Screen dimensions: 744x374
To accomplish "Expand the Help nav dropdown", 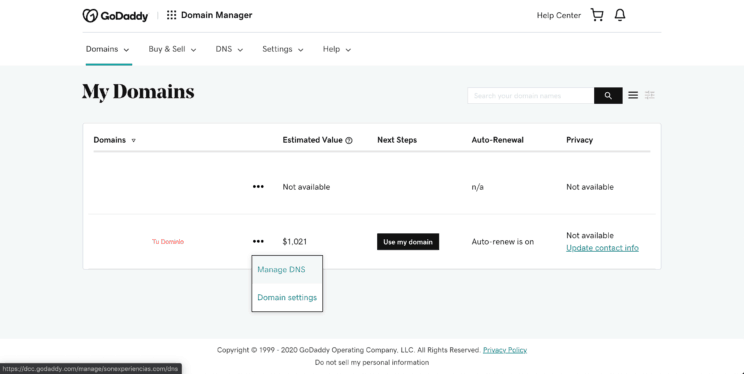I will point(337,49).
